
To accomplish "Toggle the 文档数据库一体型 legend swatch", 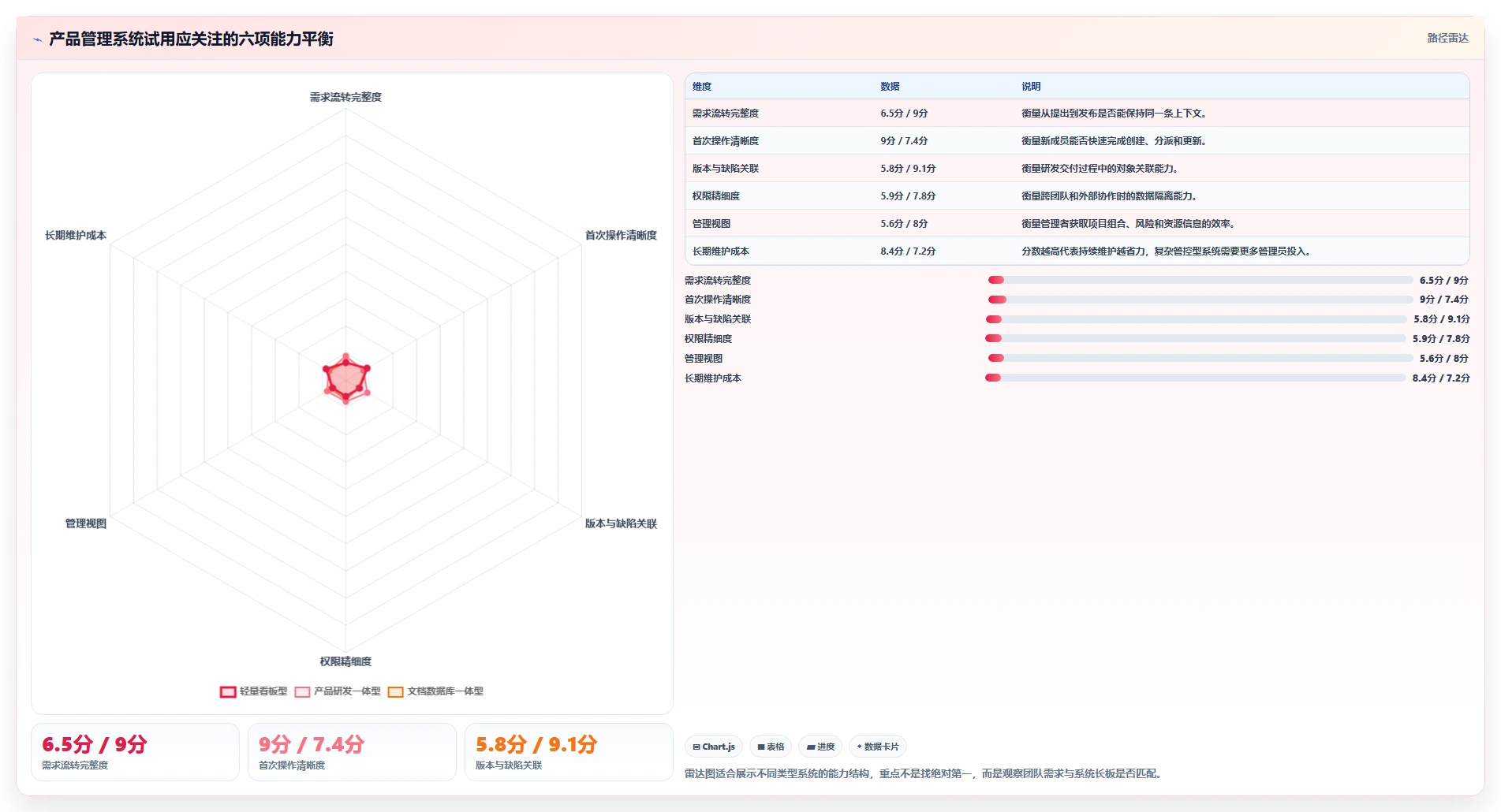I will tap(395, 691).
